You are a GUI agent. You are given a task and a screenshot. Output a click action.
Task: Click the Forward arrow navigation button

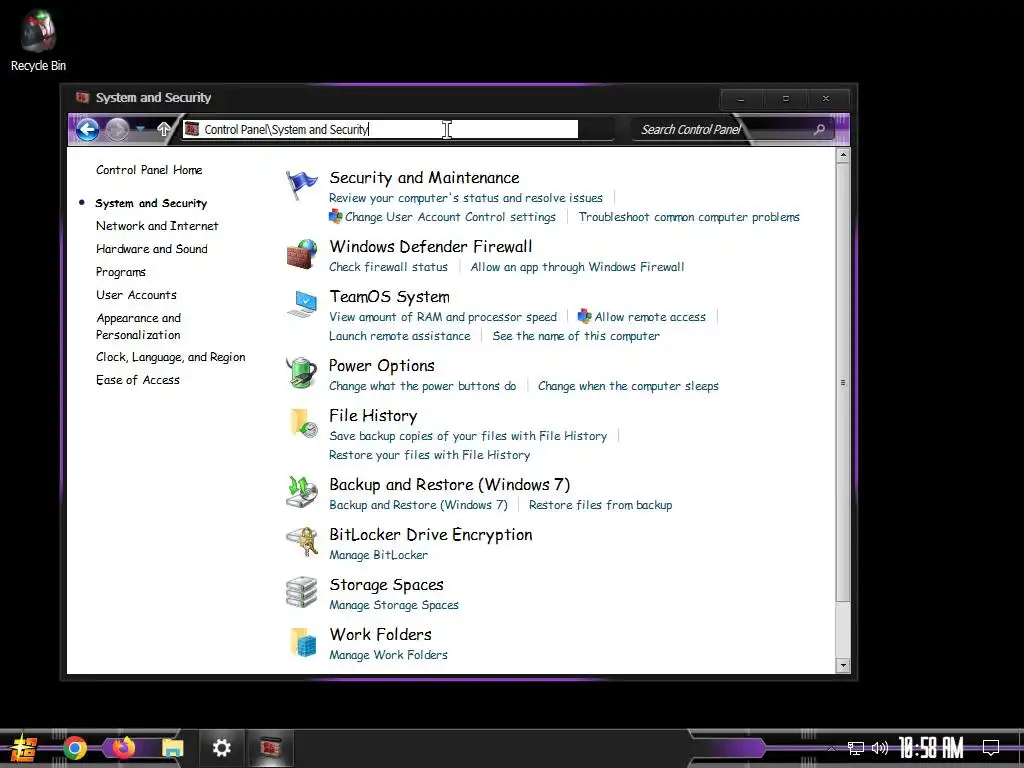coord(118,129)
